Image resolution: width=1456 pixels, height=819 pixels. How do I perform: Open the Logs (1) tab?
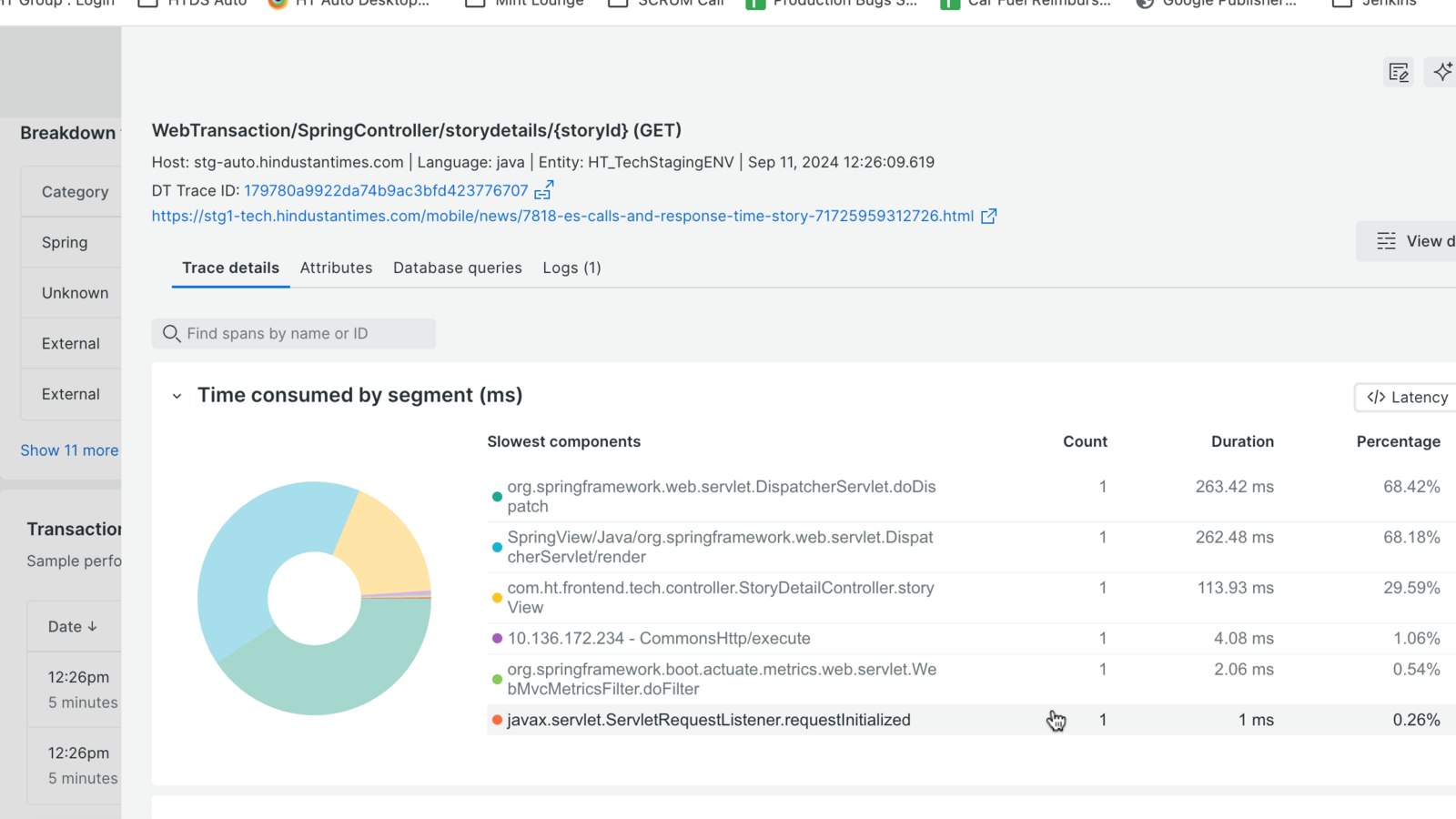pos(571,268)
